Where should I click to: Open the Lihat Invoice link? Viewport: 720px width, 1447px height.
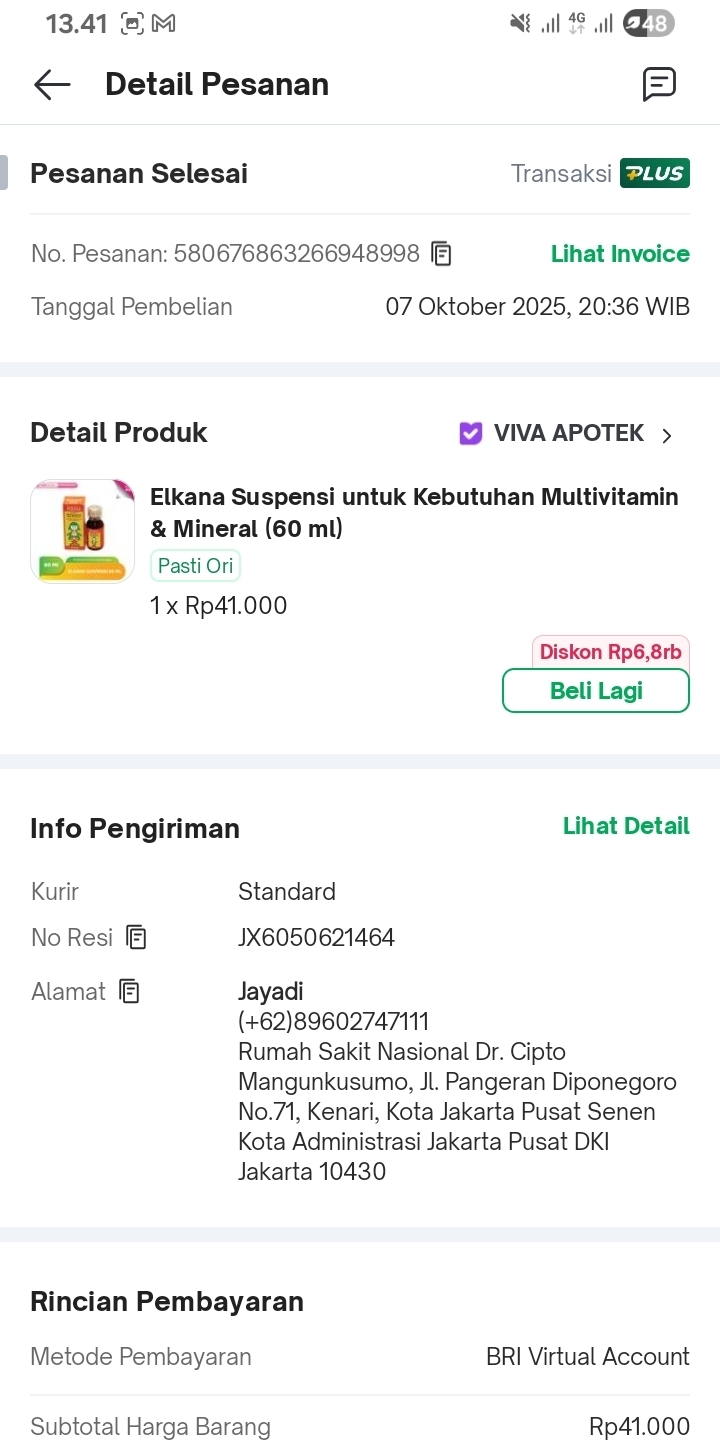[620, 254]
